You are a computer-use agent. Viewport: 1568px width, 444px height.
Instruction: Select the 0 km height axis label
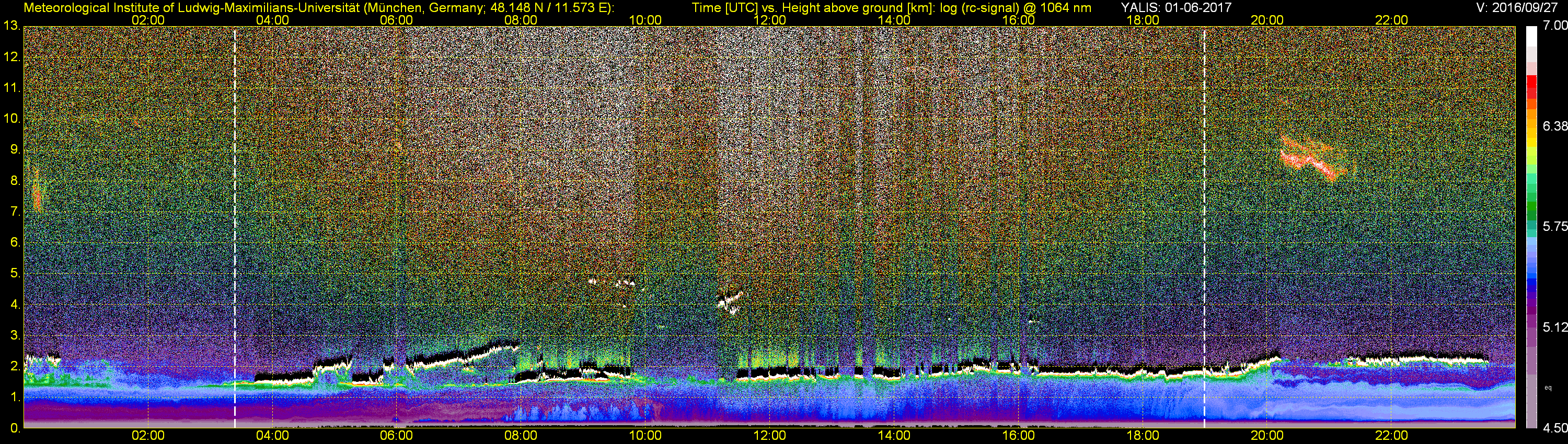click(x=15, y=428)
